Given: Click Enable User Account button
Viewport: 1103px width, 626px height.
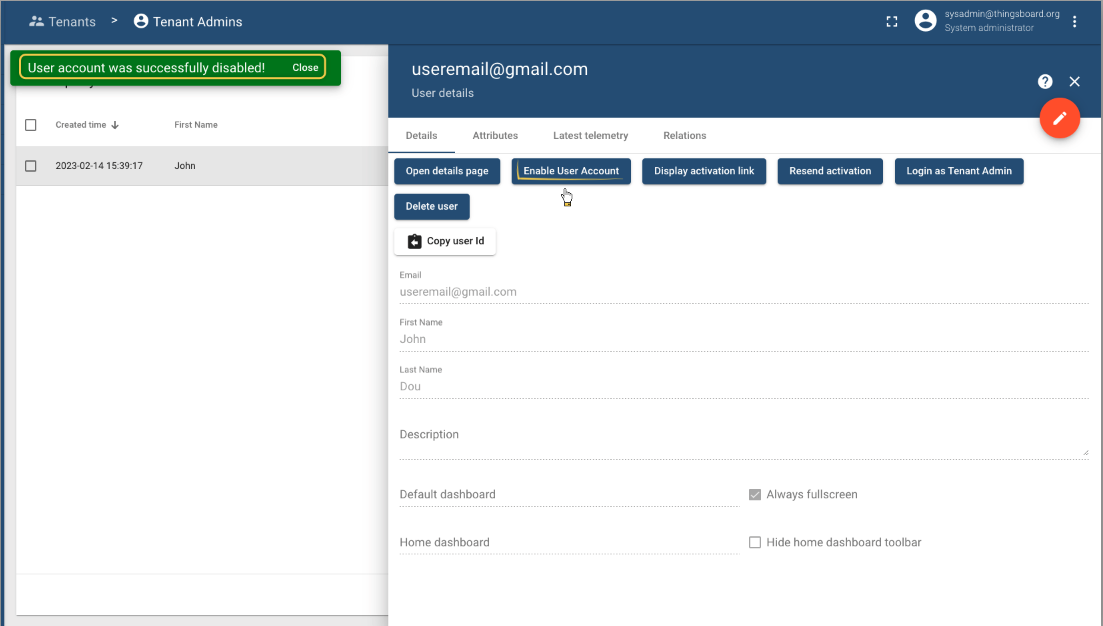Looking at the screenshot, I should click(571, 171).
